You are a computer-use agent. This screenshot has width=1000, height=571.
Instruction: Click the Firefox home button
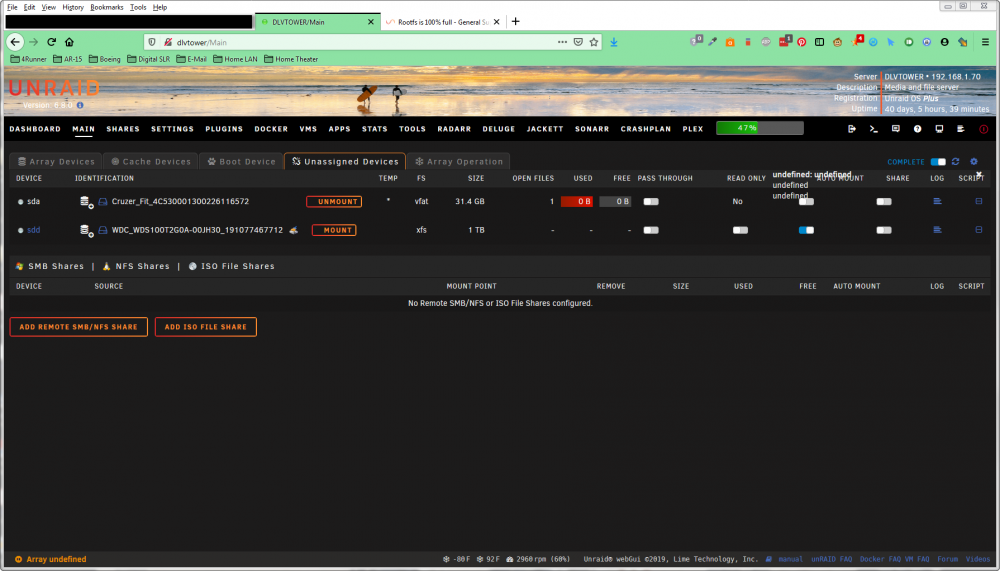[x=70, y=42]
